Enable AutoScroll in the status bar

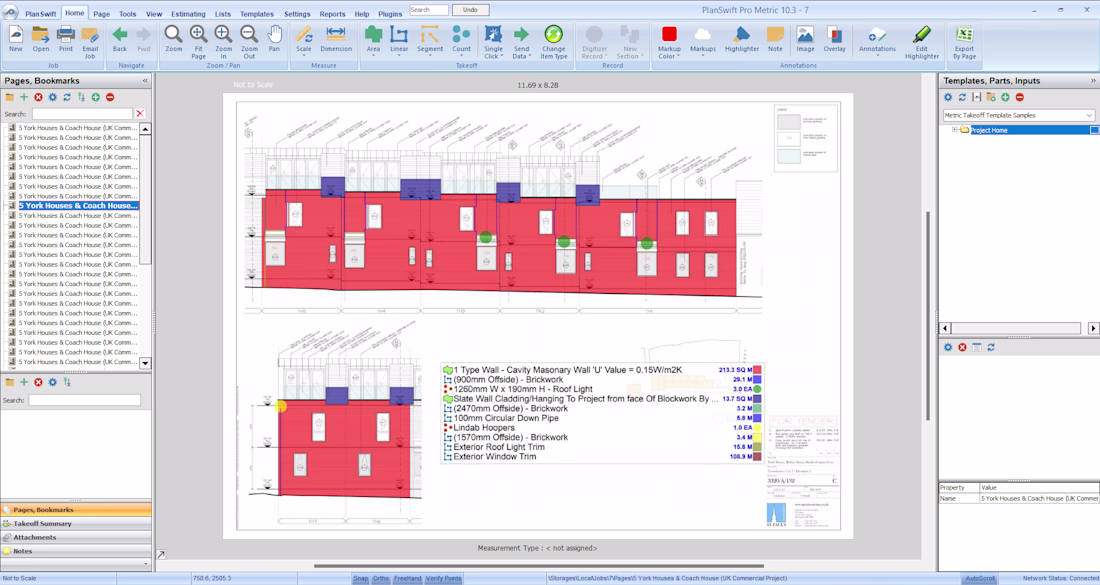click(x=979, y=578)
